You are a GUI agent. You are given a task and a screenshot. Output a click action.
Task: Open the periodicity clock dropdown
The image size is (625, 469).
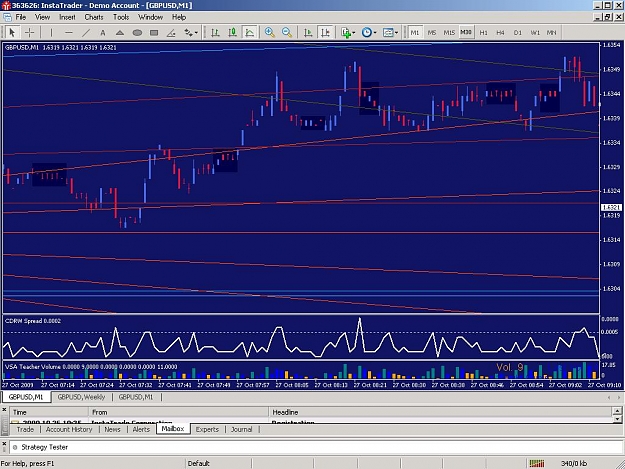[x=369, y=33]
